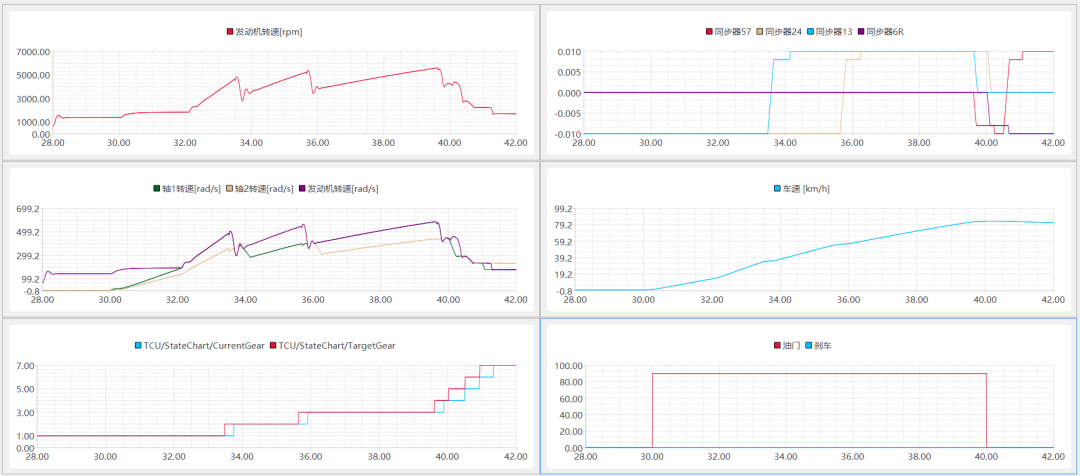Click the -0.010 y-axis value on the 同步器 chart
The image size is (1080, 476).
568,134
